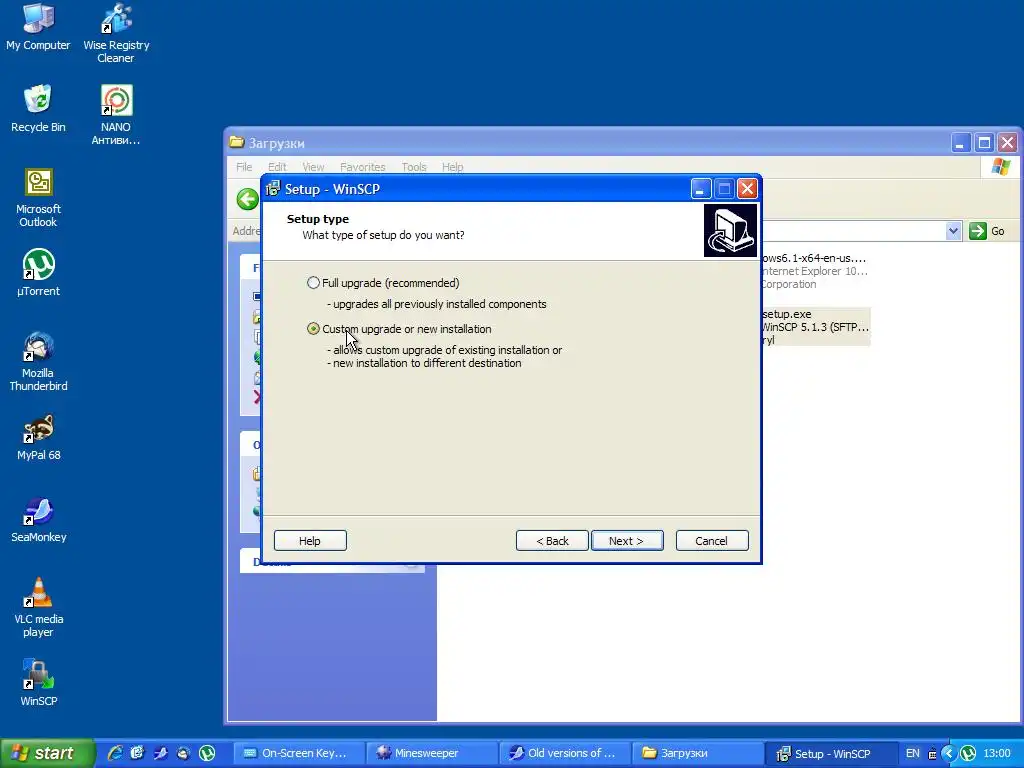Select the Recycle Bin icon
This screenshot has width=1024, height=768.
coord(38,109)
